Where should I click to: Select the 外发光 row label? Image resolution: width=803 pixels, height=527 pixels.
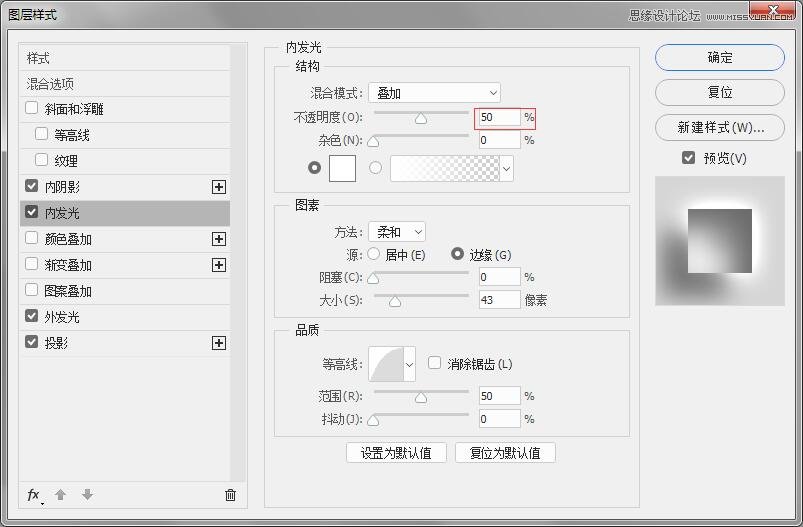point(62,317)
